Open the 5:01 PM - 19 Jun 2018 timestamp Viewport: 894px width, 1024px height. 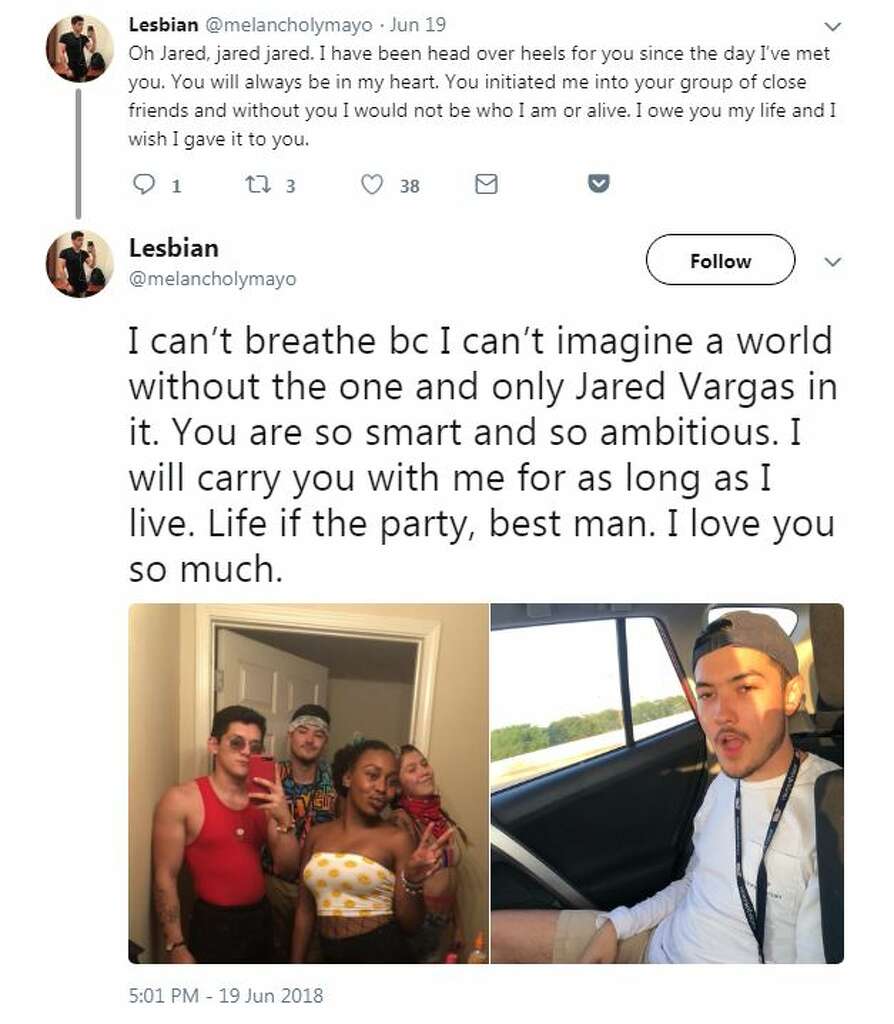(x=226, y=995)
